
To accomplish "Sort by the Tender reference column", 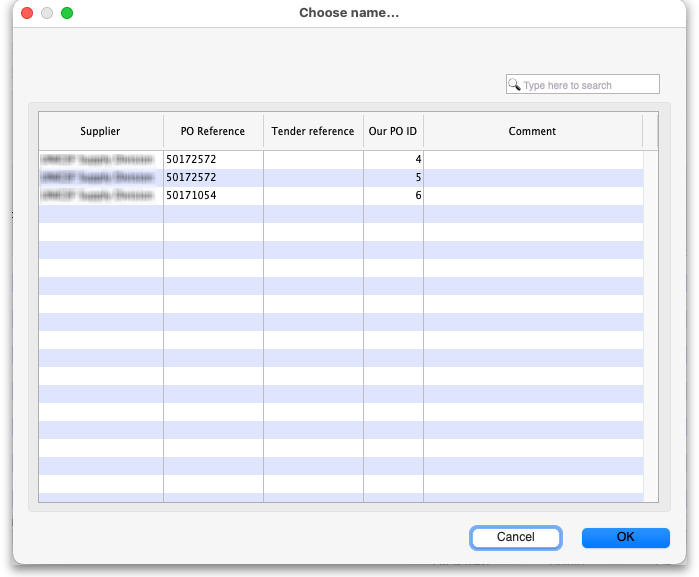I will 312,131.
